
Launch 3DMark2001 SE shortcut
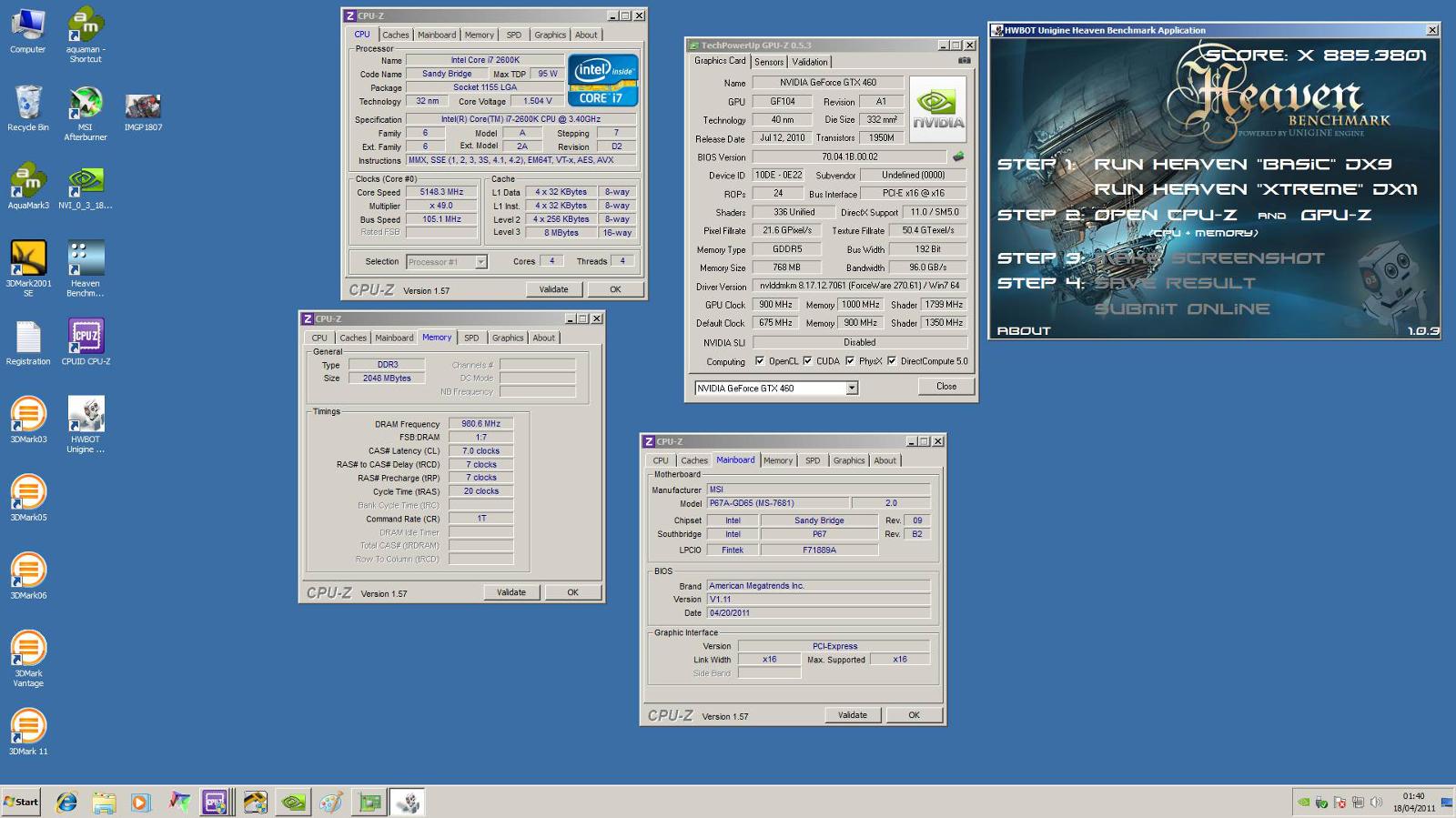point(28,268)
